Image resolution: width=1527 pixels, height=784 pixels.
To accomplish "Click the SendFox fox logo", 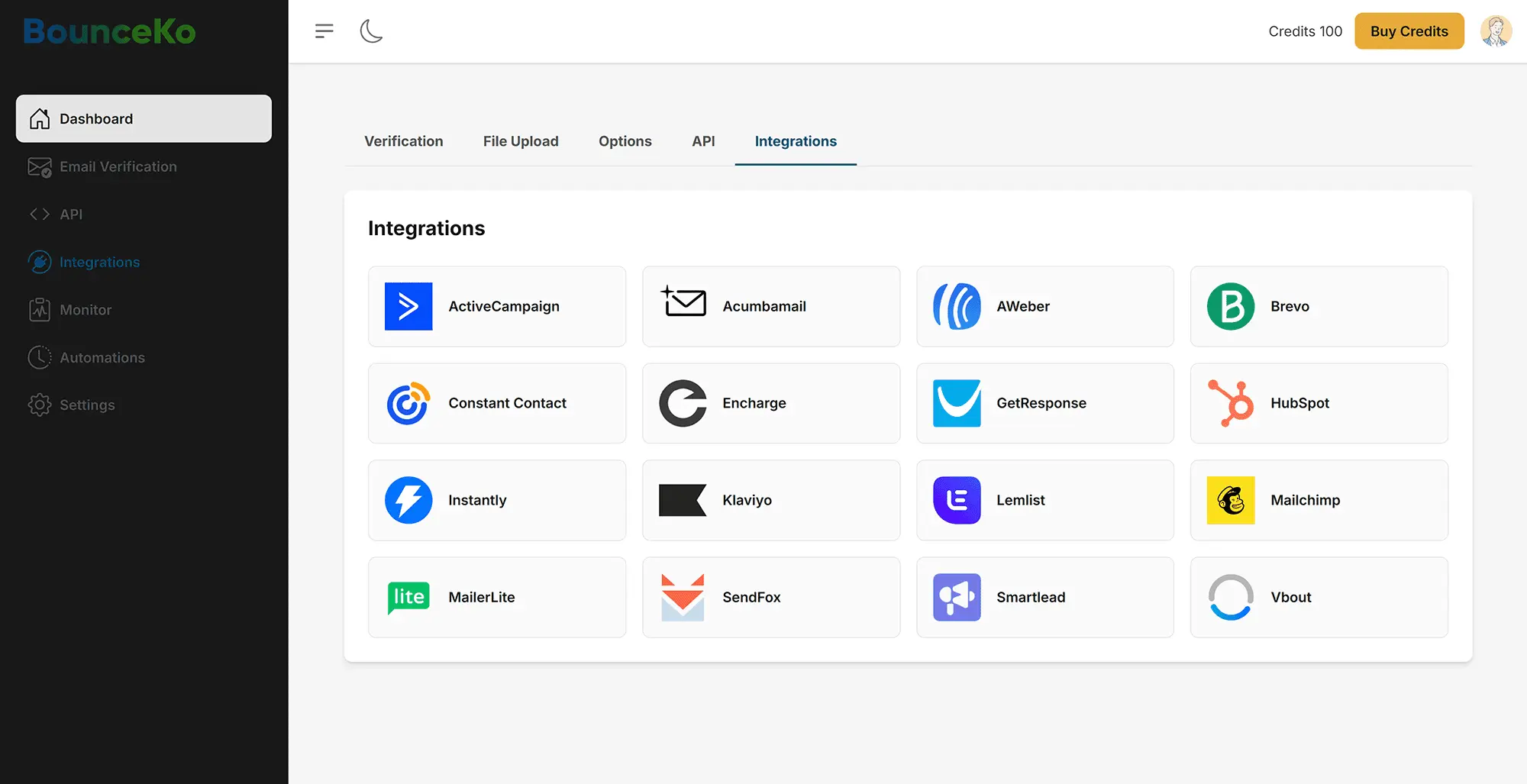I will coord(683,597).
